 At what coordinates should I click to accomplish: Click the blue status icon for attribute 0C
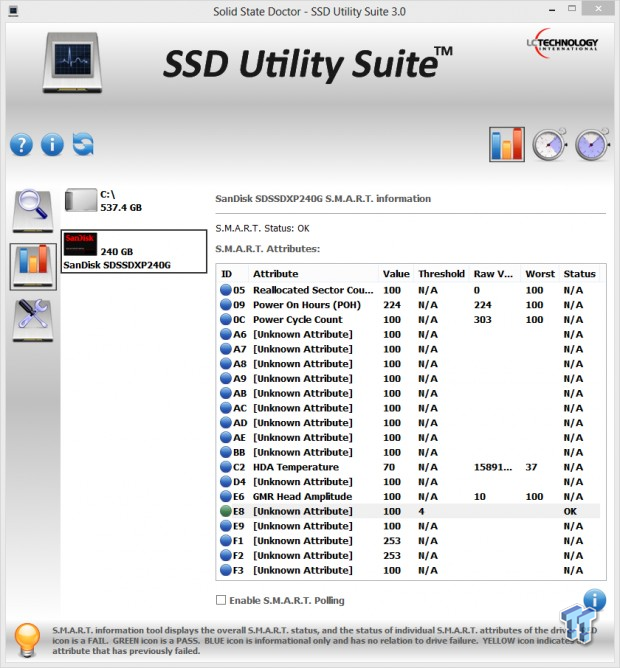225,320
